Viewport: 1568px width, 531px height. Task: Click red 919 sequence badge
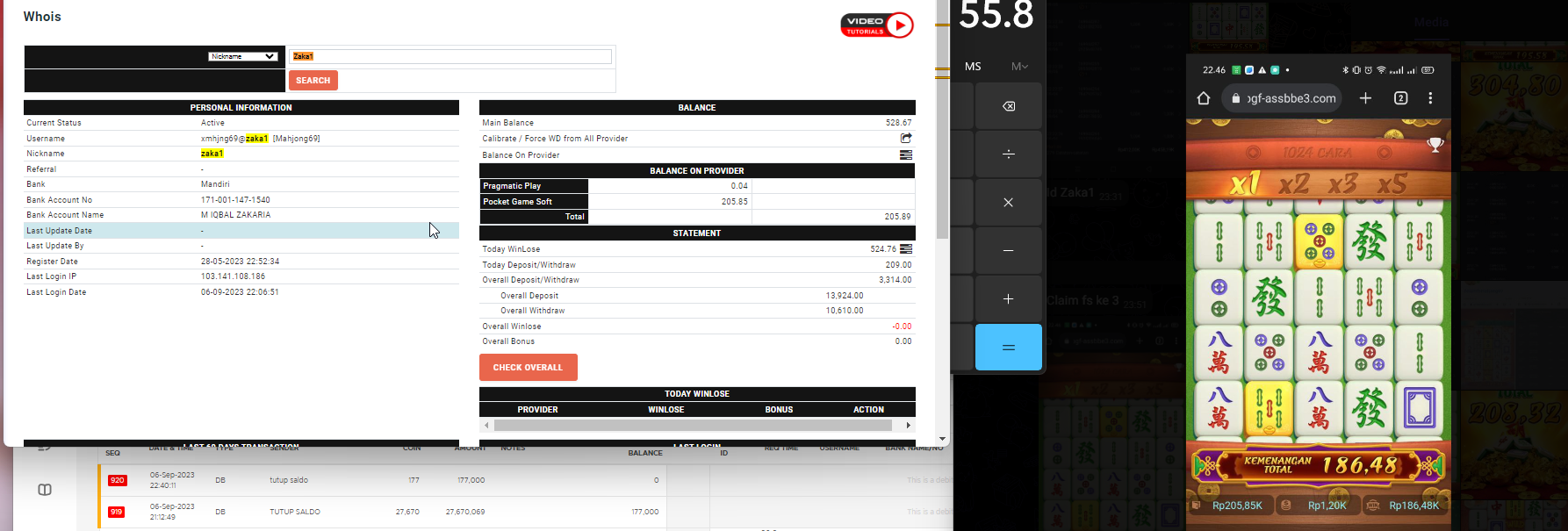click(117, 512)
